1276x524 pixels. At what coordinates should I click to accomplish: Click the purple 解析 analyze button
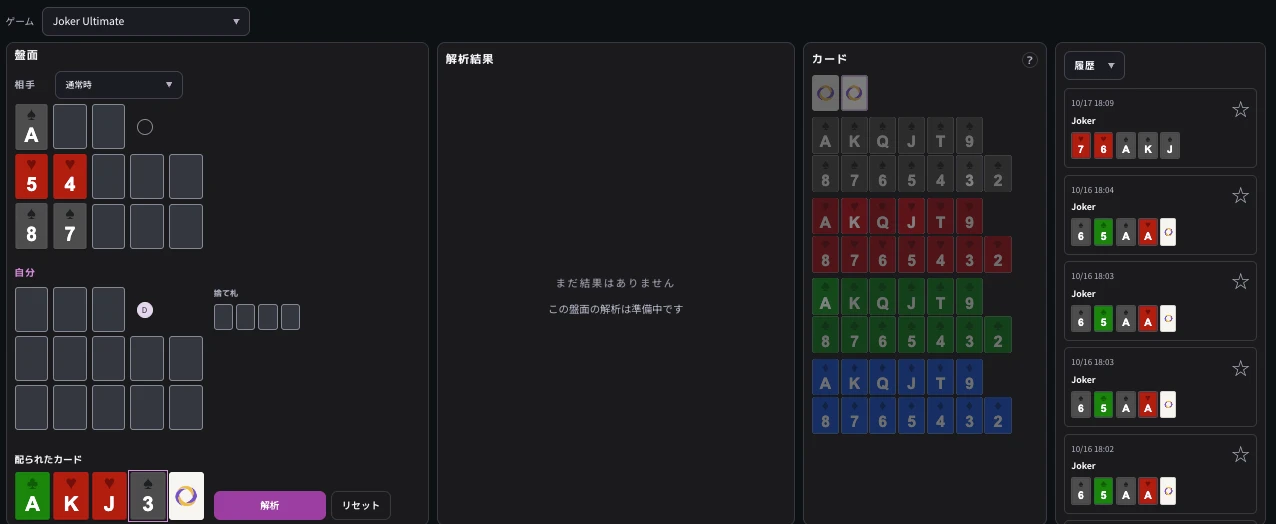click(x=270, y=505)
